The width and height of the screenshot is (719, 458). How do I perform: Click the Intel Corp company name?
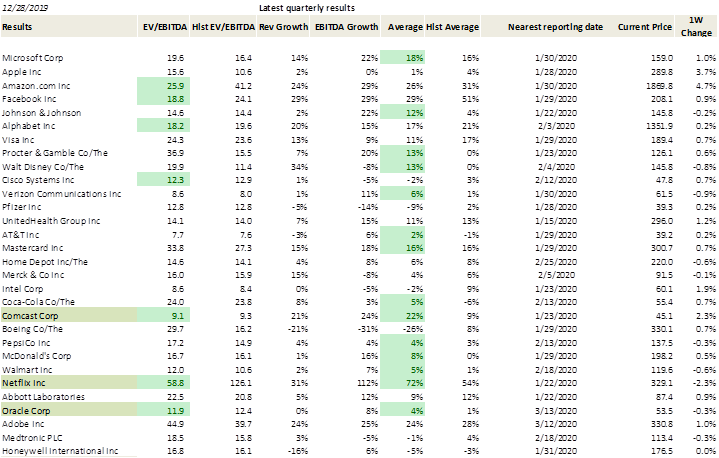click(22, 289)
